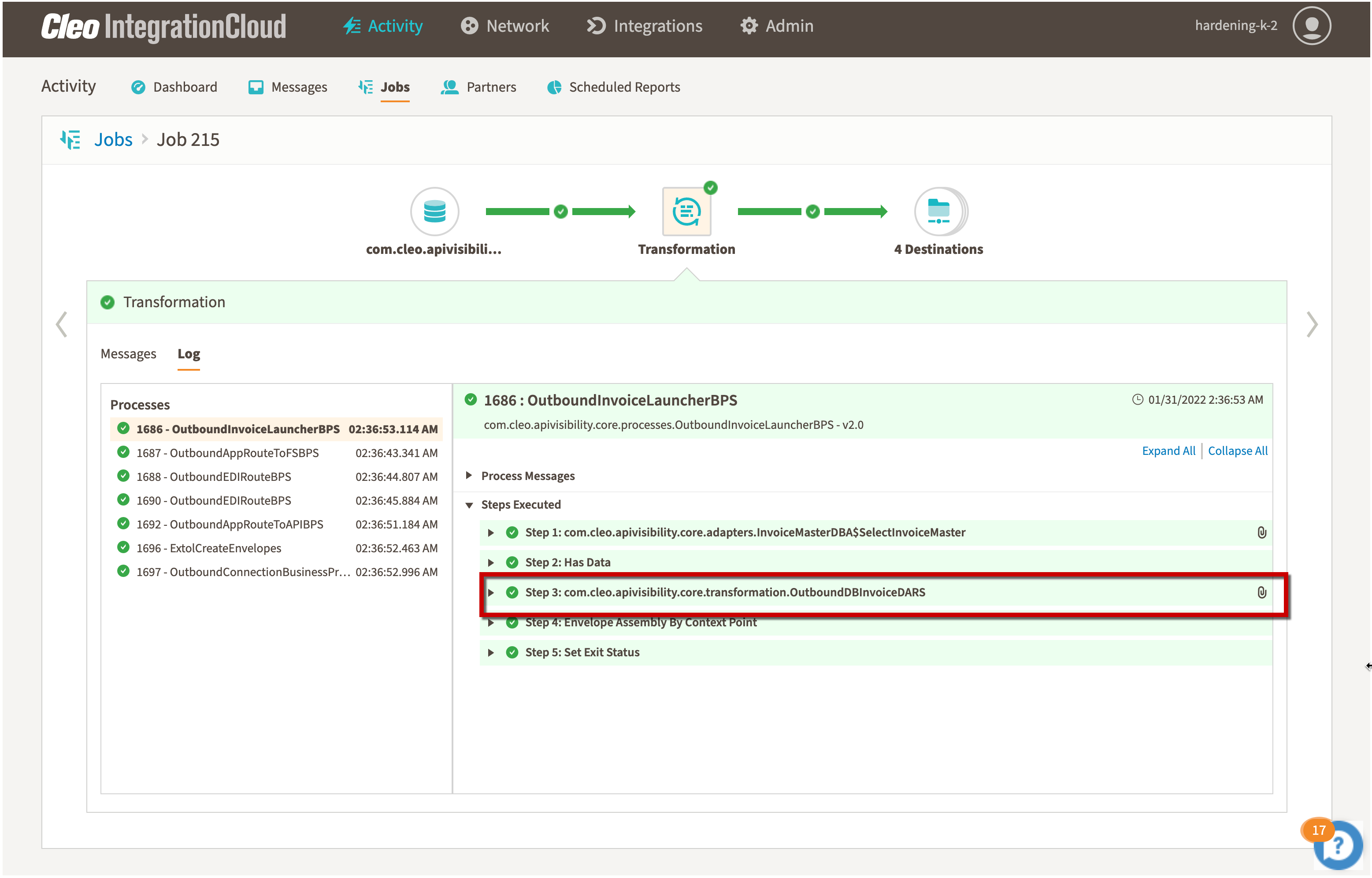Collapse the Steps Executed section

(469, 505)
